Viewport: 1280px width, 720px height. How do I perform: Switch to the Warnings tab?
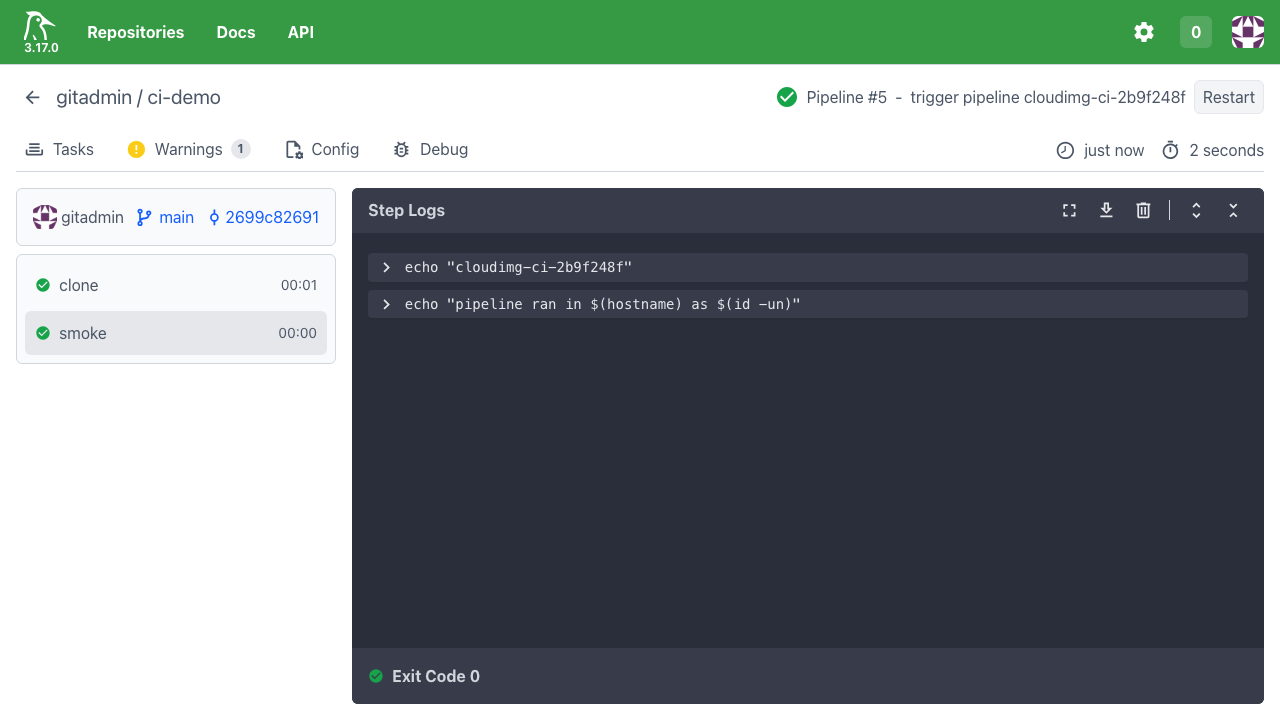189,149
